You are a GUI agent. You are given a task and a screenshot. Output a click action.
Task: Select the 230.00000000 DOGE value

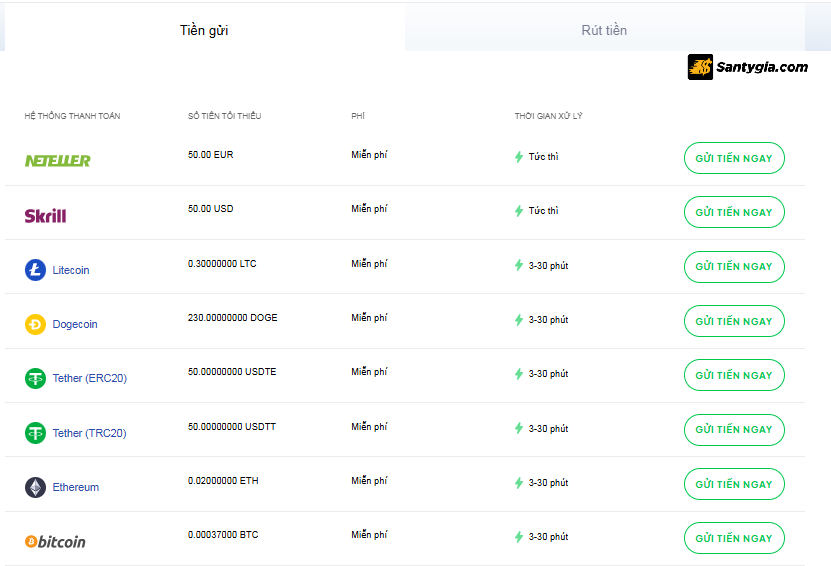(233, 318)
